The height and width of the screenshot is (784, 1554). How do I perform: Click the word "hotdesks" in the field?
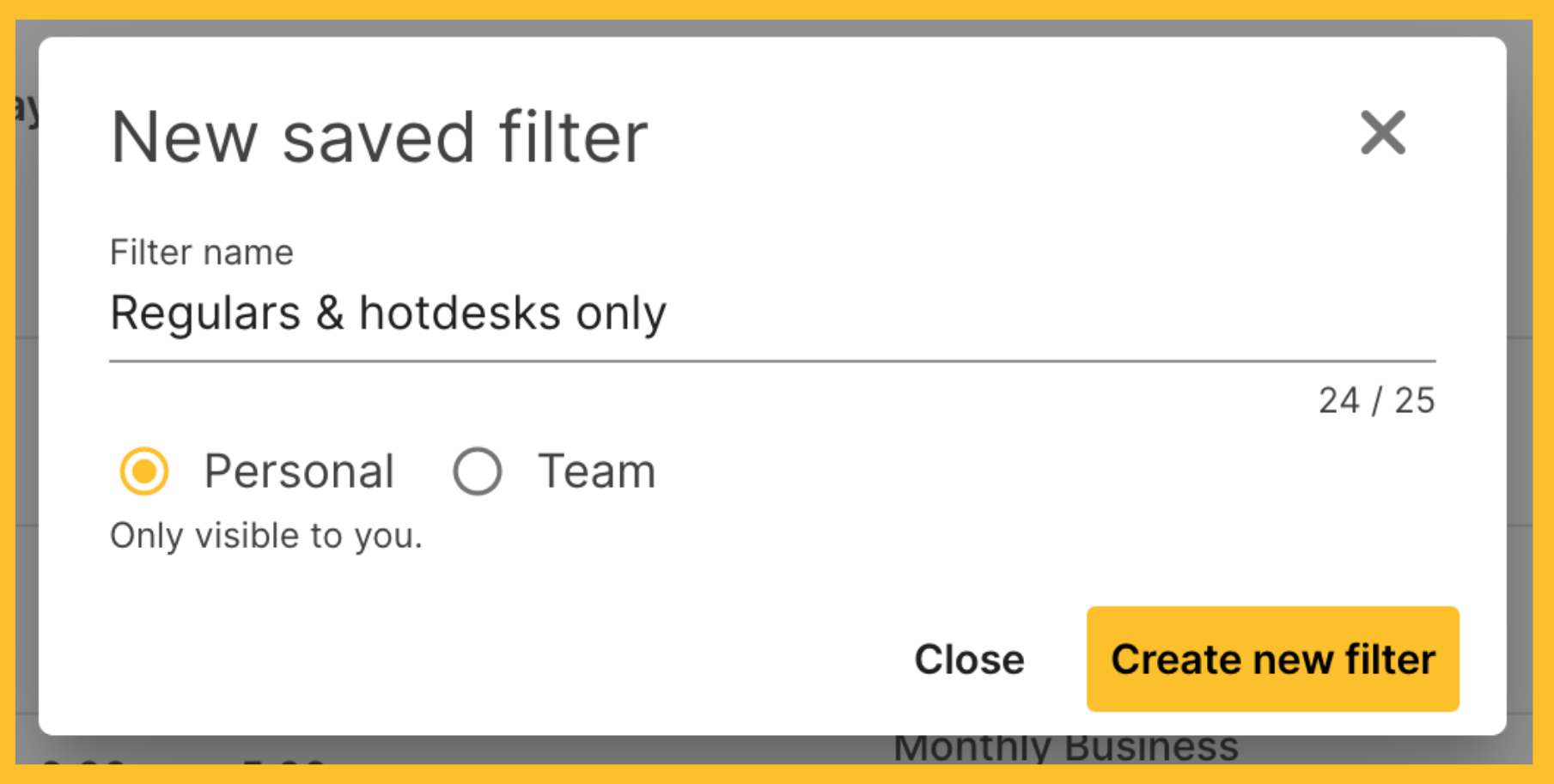(x=460, y=313)
